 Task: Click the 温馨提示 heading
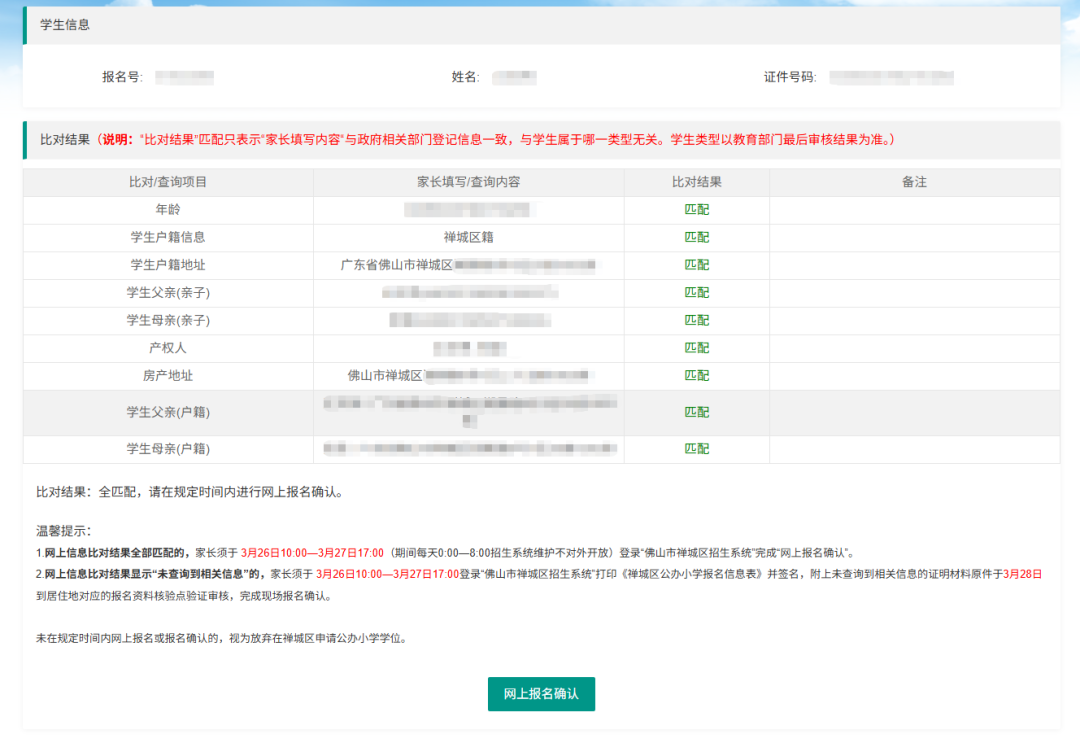click(x=63, y=531)
